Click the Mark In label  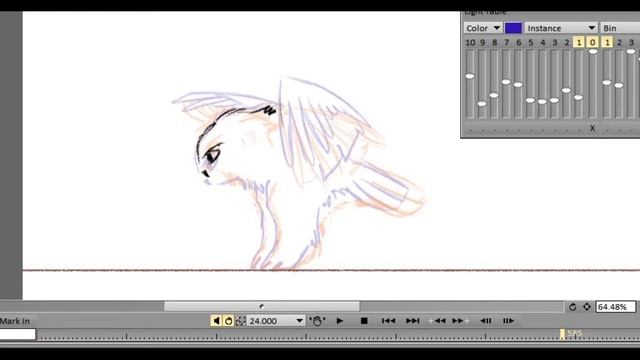(15, 321)
